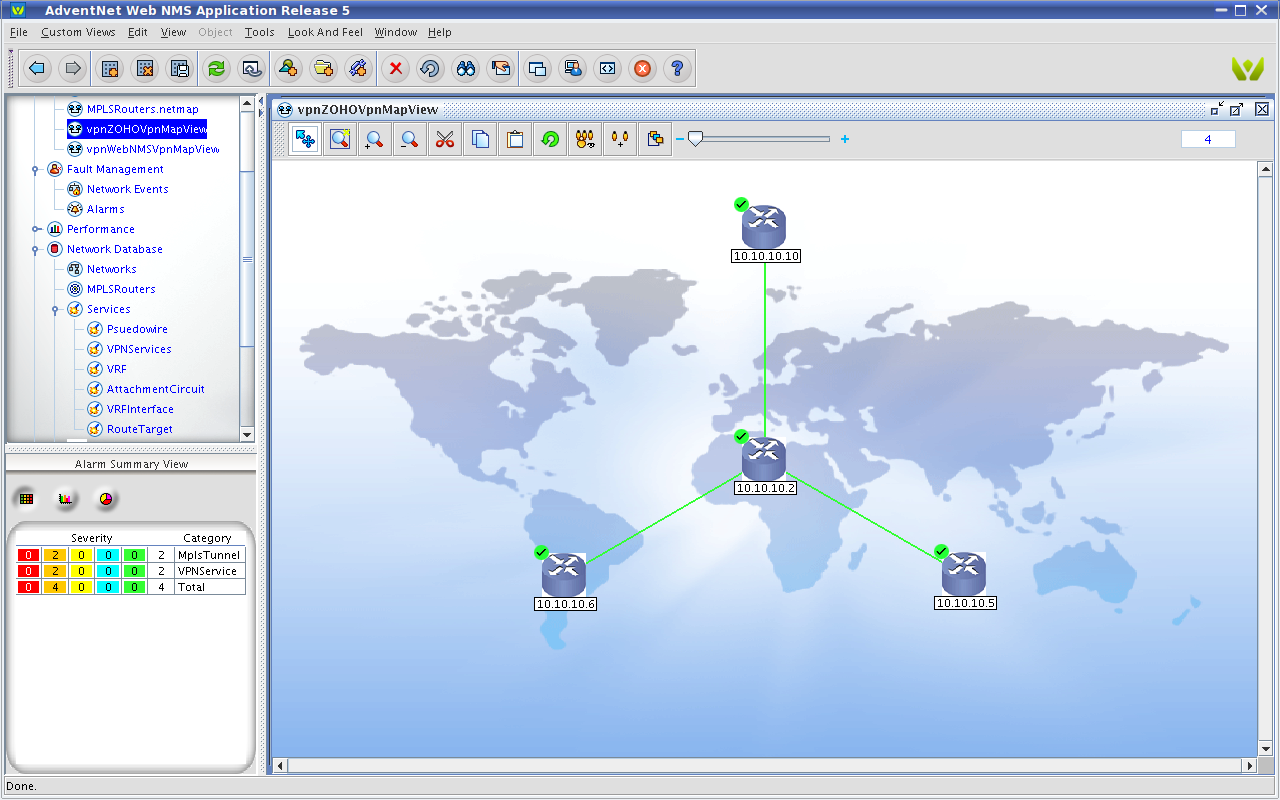Maximize the vpnZOHOVpnMapView internal frame

pyautogui.click(x=1237, y=109)
